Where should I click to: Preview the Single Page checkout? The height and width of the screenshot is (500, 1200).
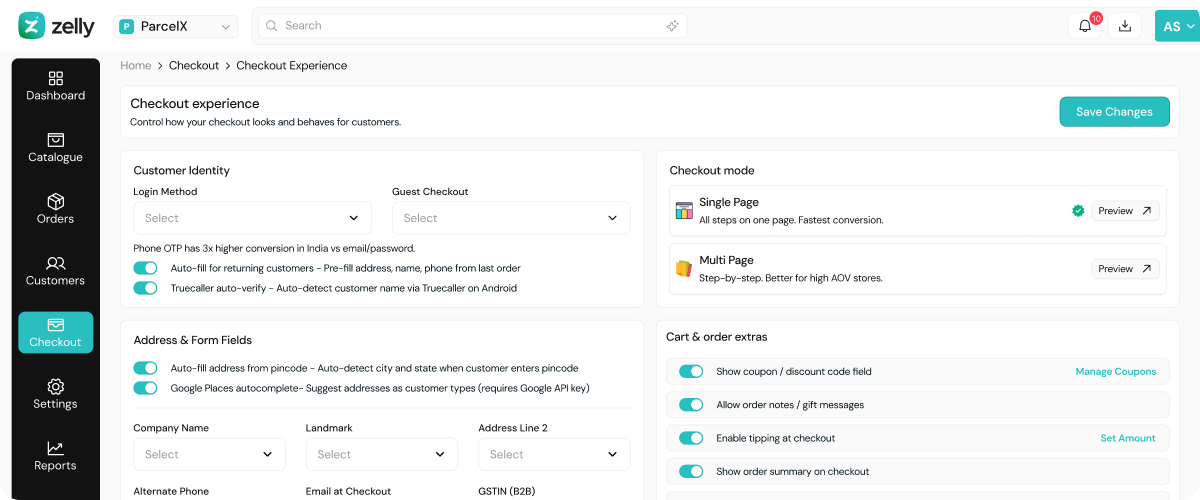1125,211
